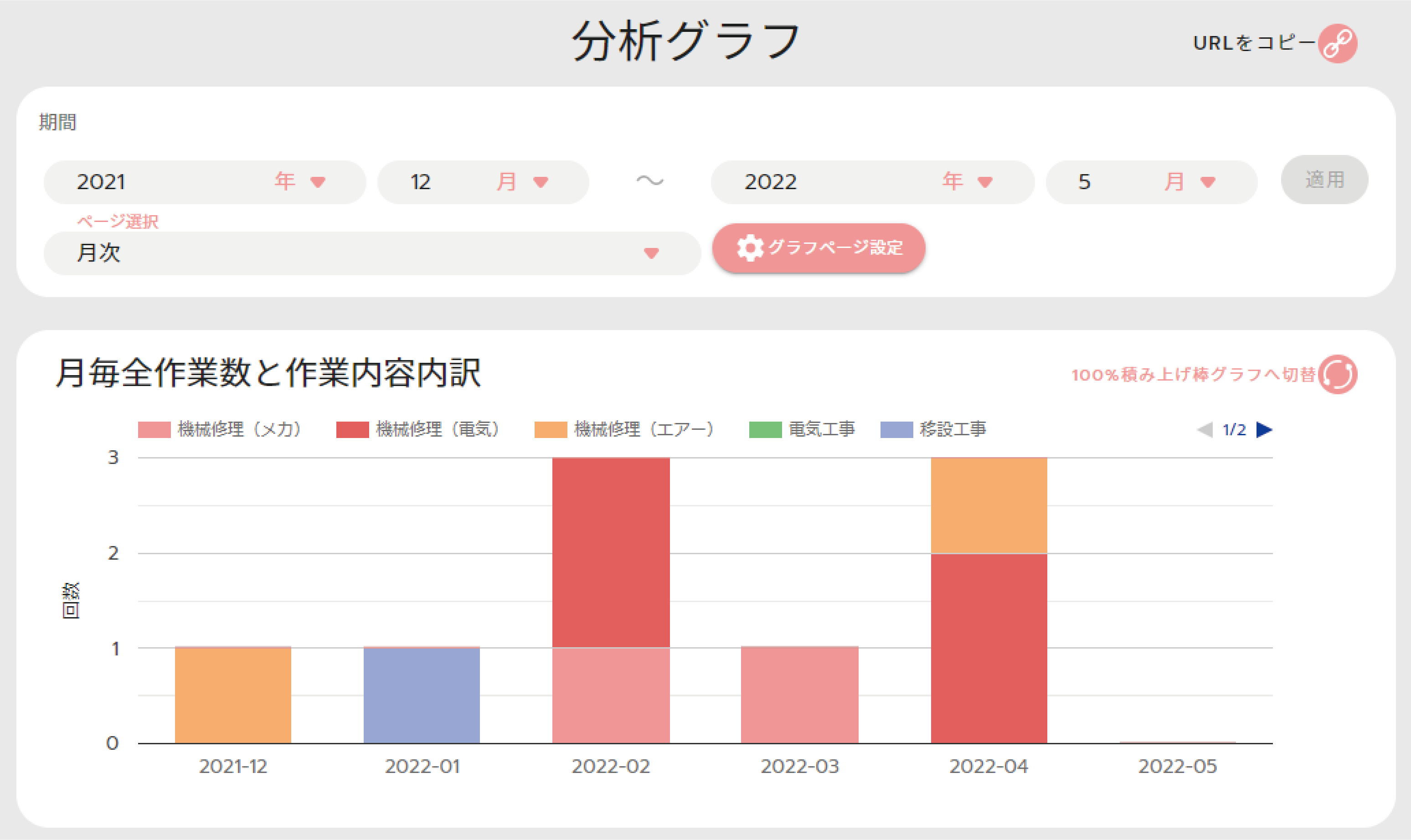Viewport: 1411px width, 840px height.
Task: Toggle 機械修理（エアー）legend series
Action: point(624,430)
